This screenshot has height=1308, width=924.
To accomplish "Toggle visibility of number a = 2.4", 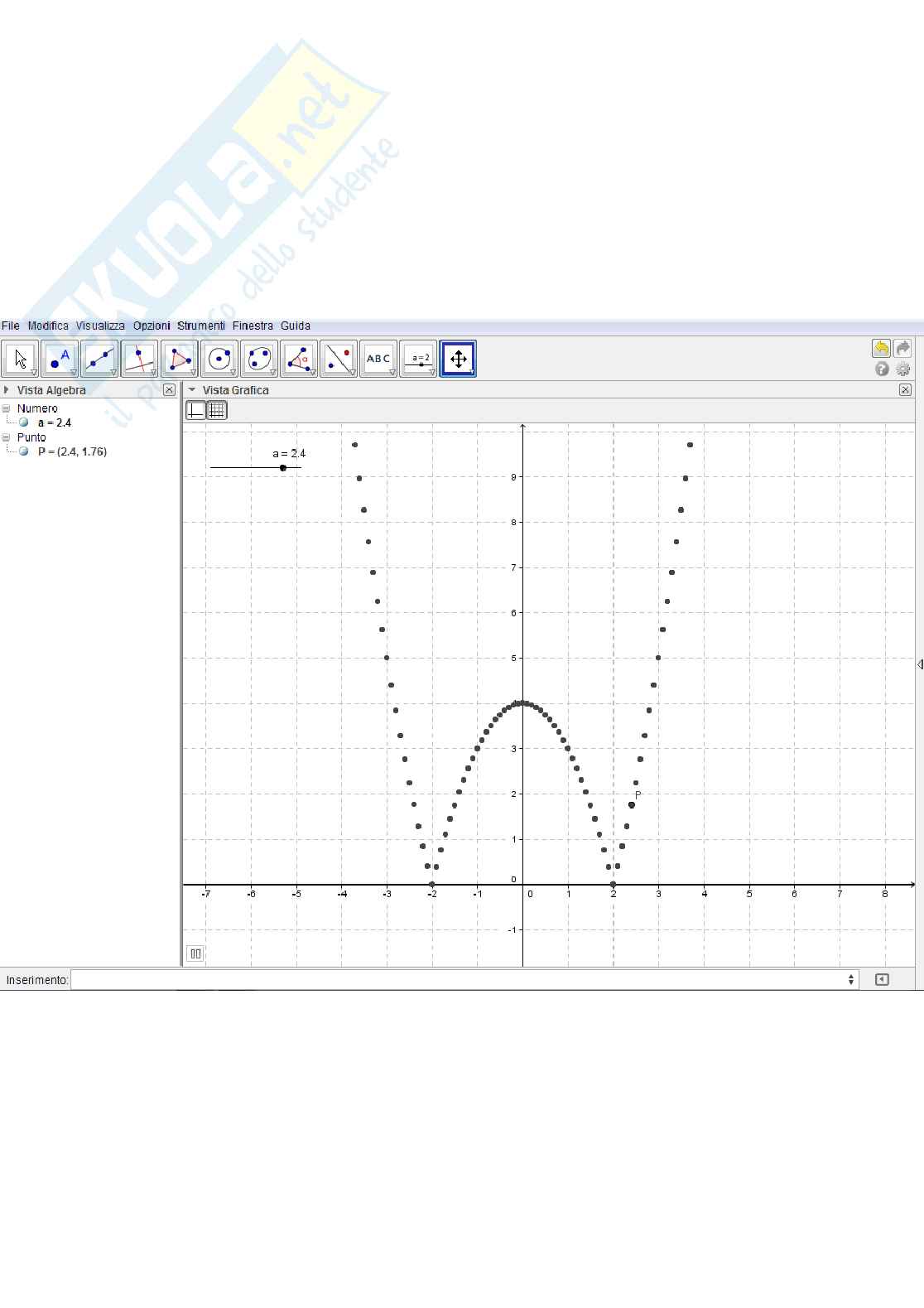I will tap(24, 422).
